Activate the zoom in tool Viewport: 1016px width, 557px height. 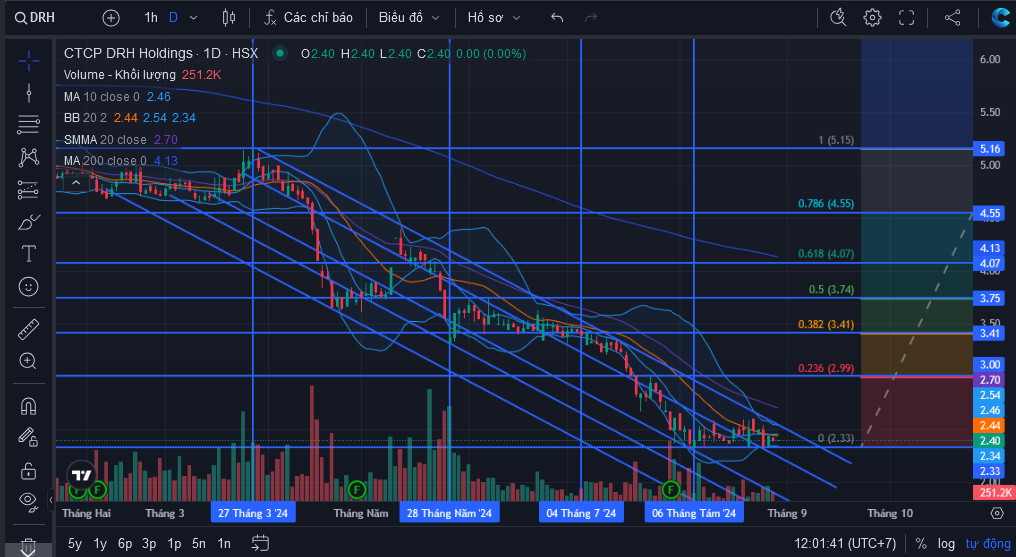[29, 361]
